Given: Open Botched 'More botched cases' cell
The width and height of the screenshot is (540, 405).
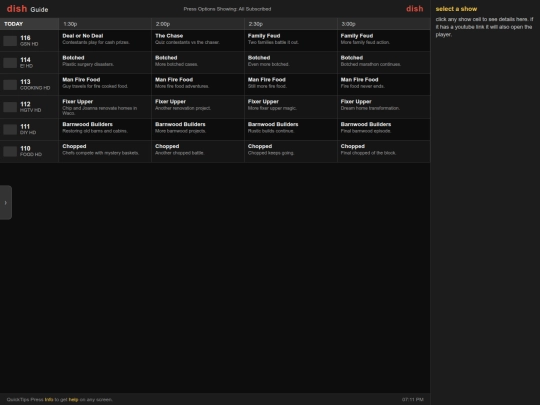Looking at the screenshot, I should coord(198,63).
